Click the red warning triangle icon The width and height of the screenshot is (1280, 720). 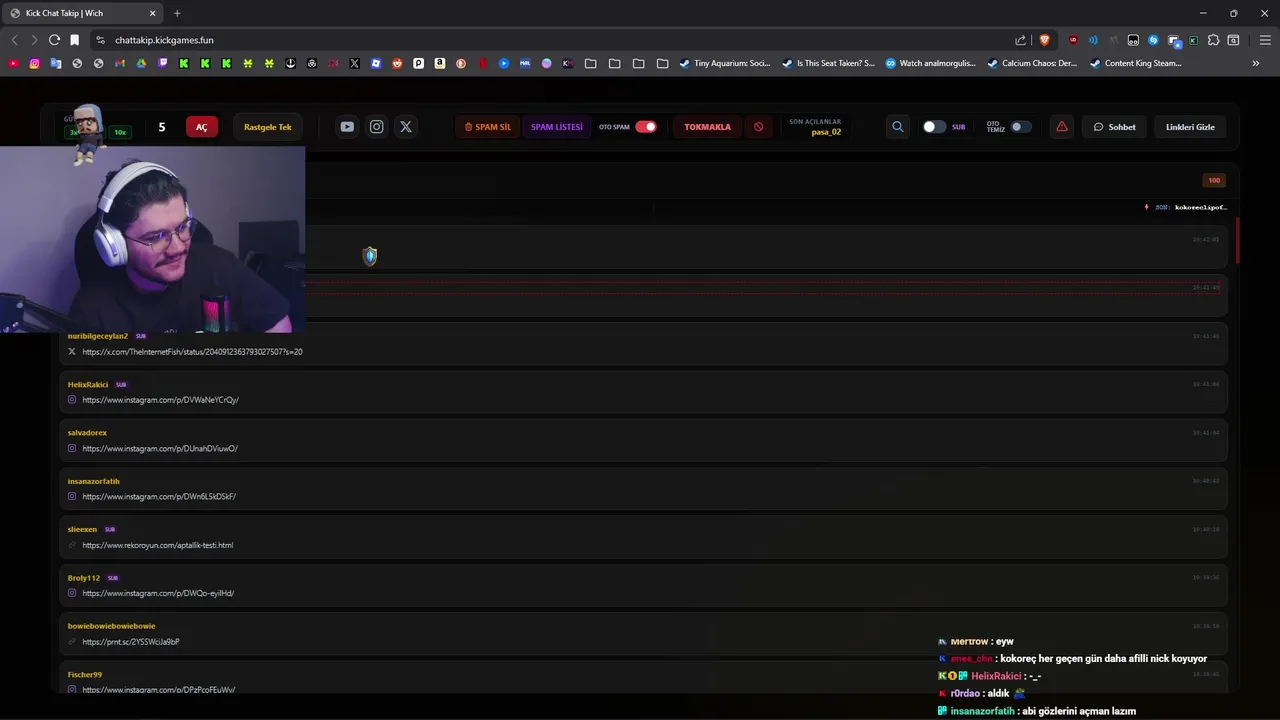(1061, 127)
